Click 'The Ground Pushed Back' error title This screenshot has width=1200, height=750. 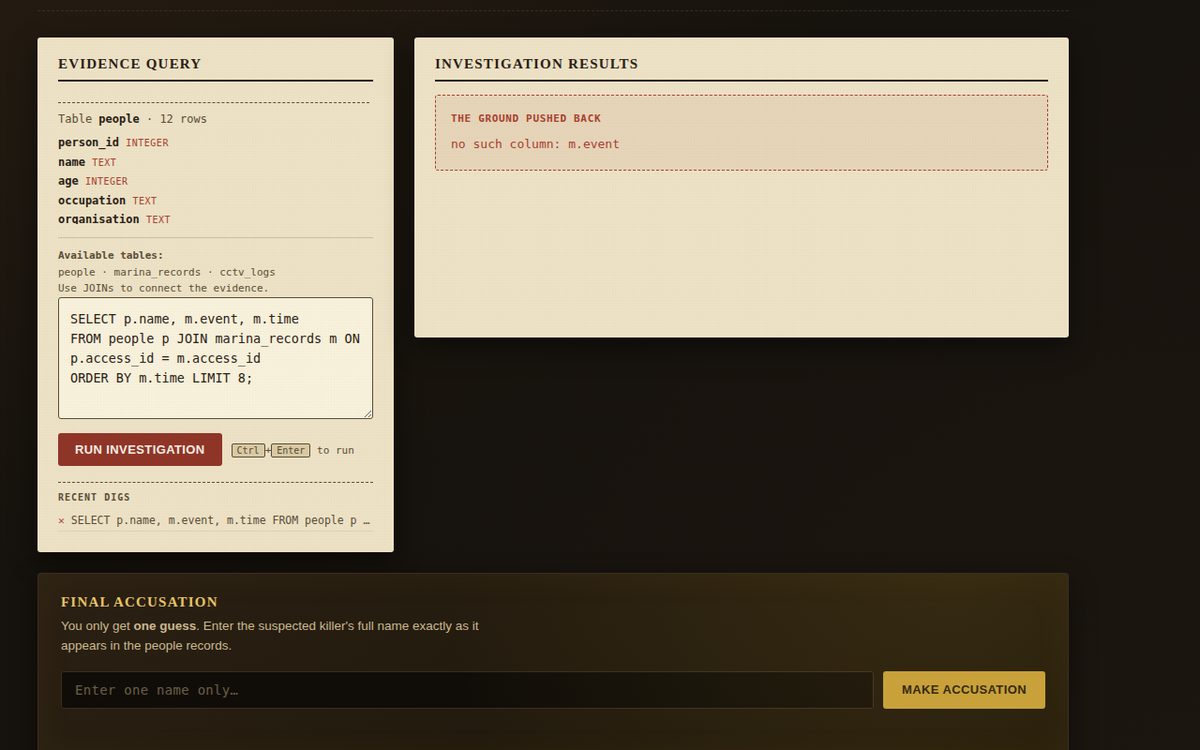click(526, 118)
